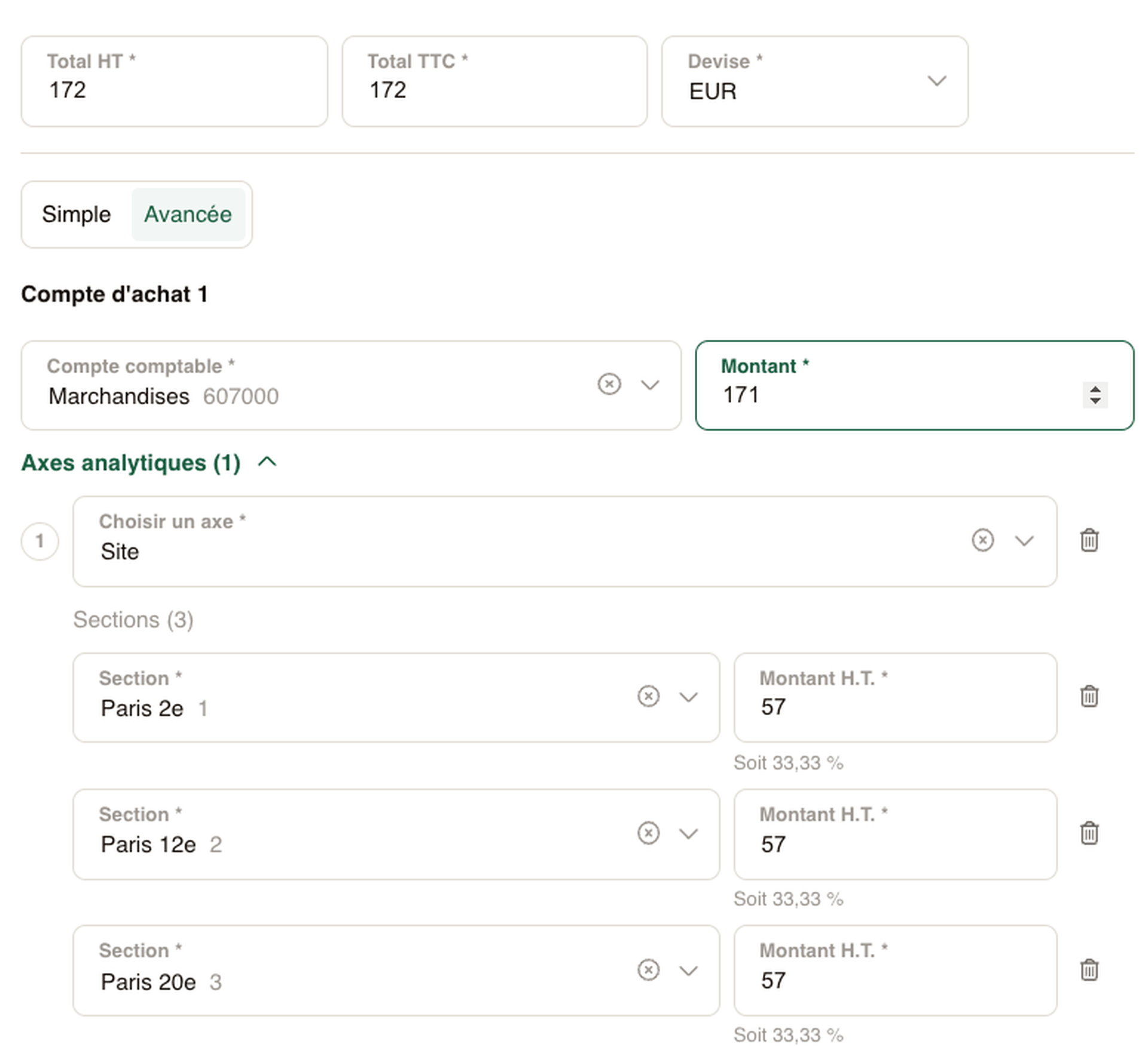Open the Paris 12e section dropdown chevron

coord(689,833)
